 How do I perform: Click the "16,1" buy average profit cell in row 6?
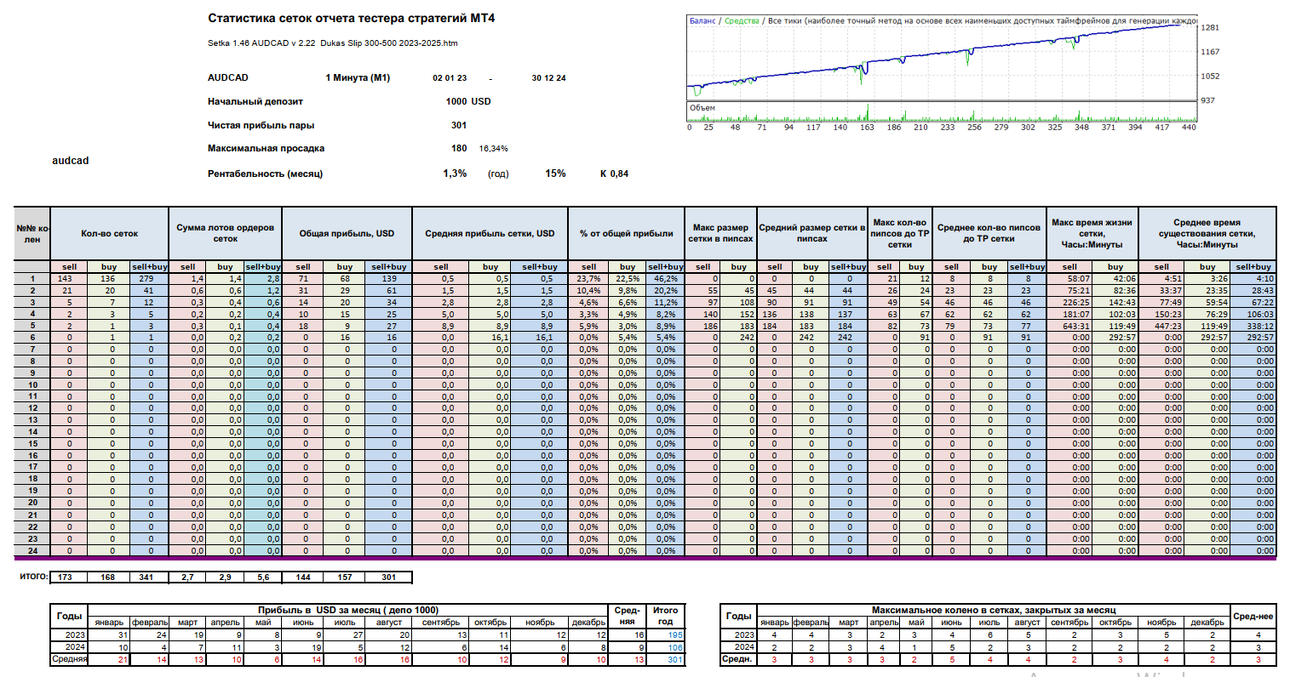[x=489, y=338]
